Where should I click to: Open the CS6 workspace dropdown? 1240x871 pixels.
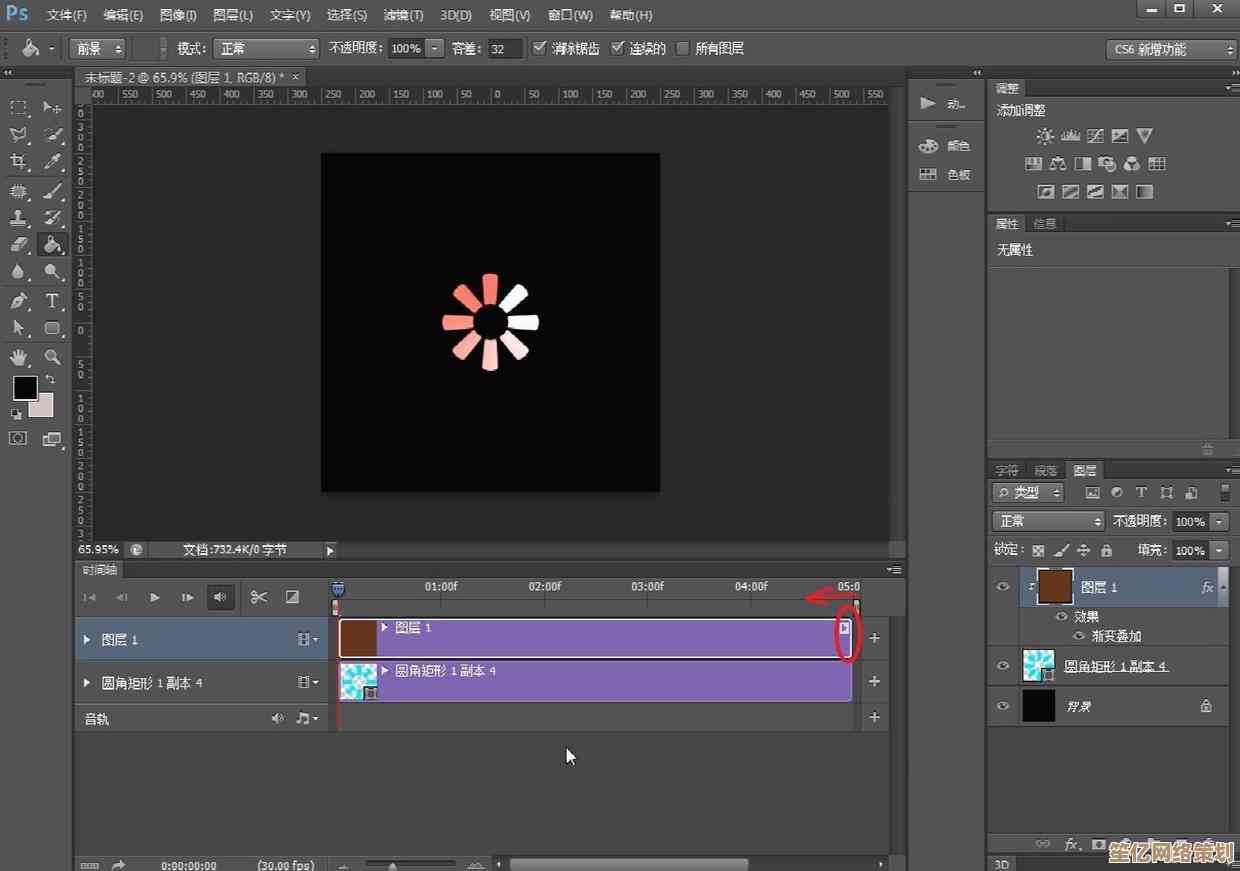(1172, 49)
